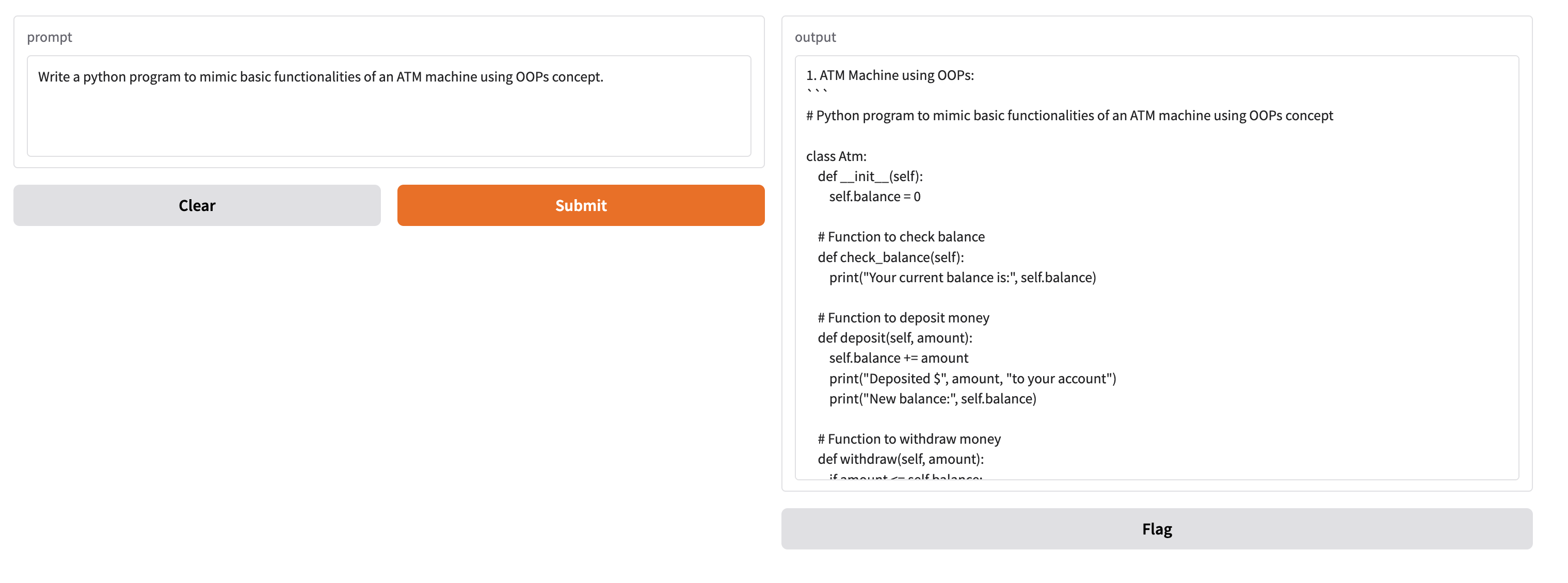Click the 'def check_balance(self):' line
Screen dimensions: 1568x583
(x=890, y=257)
